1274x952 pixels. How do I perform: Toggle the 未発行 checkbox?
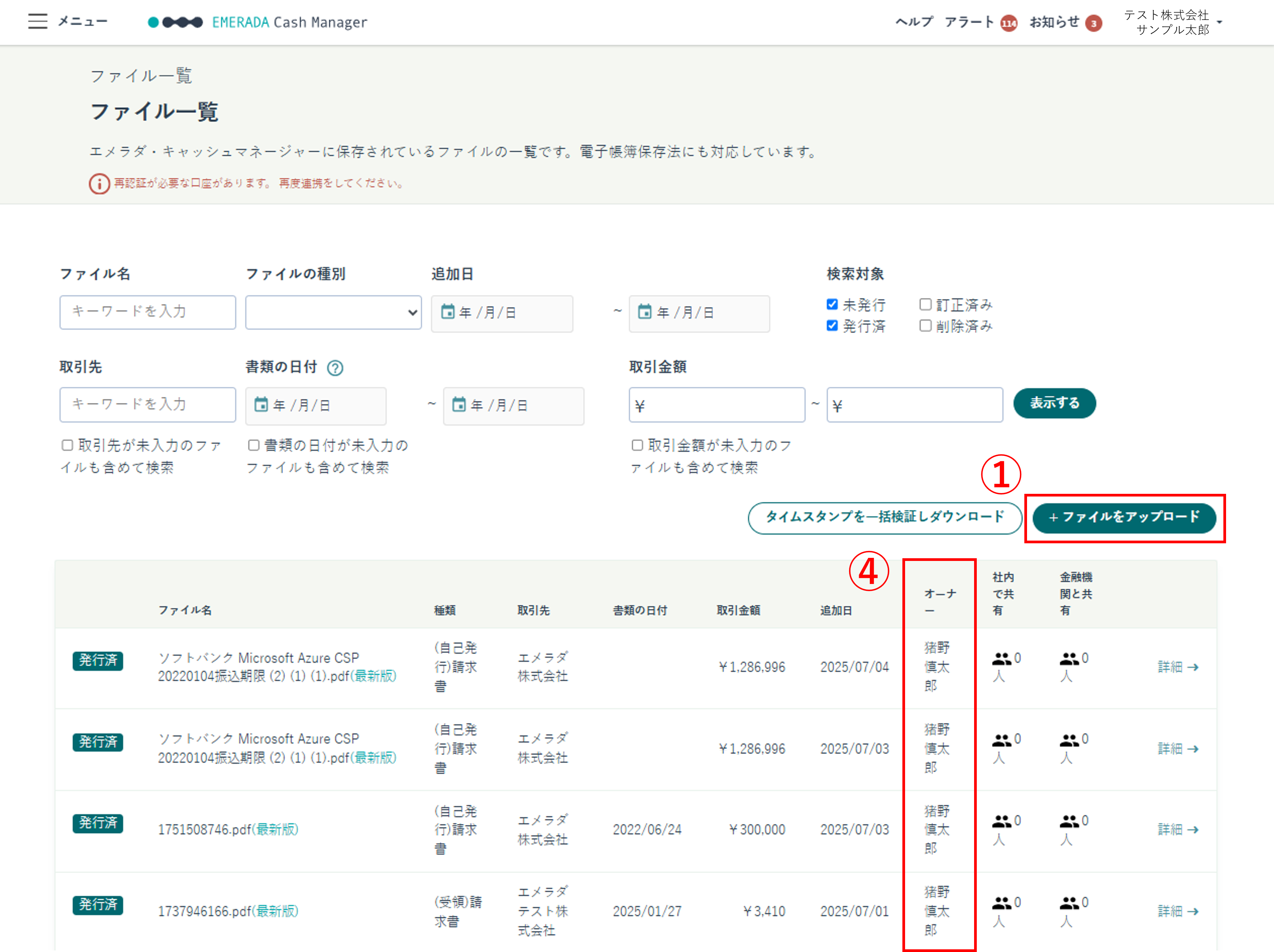click(832, 304)
